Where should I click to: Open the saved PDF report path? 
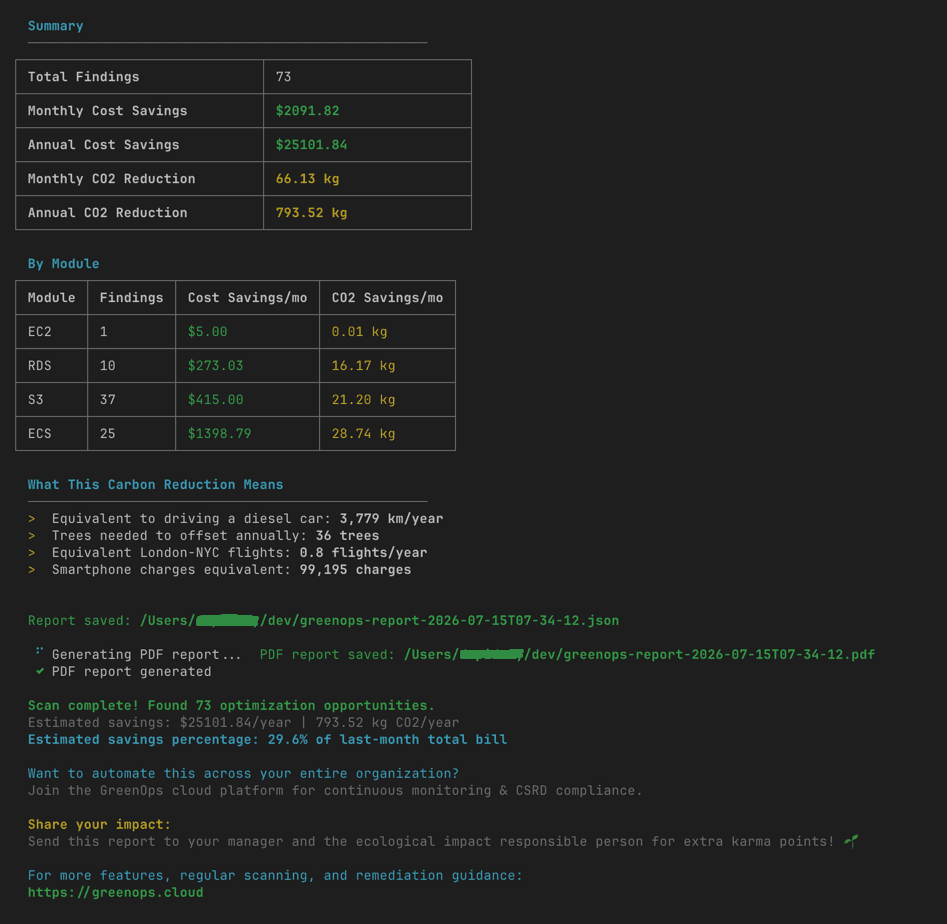[639, 655]
